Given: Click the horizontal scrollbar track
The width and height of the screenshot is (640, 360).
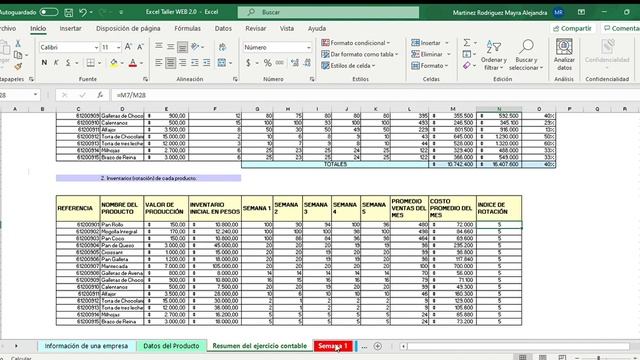Looking at the screenshot, I should (518, 346).
